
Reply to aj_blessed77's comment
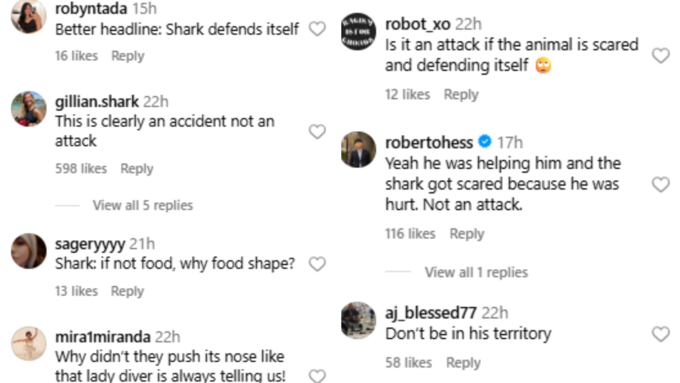tap(463, 363)
